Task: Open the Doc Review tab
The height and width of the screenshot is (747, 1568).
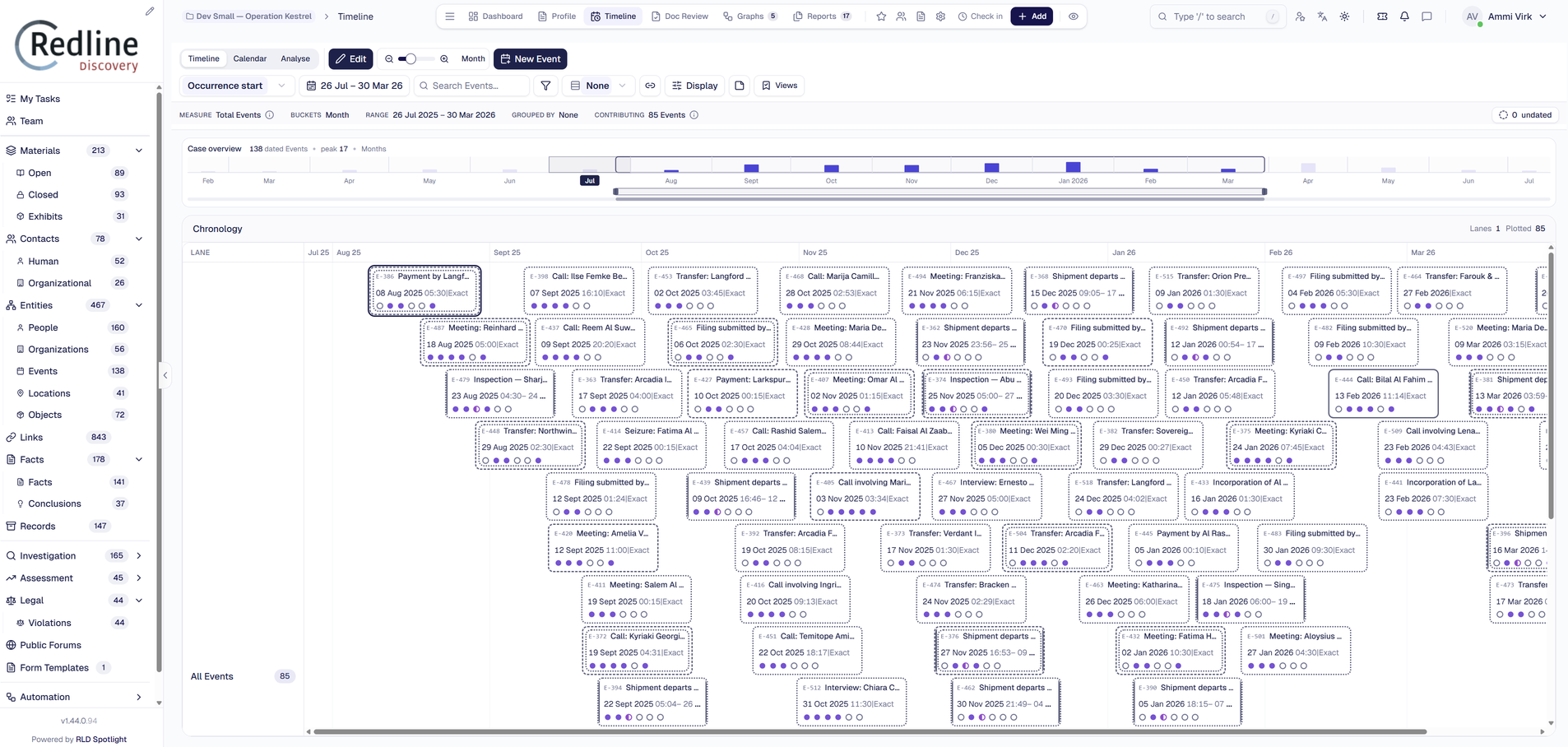Action: point(680,16)
